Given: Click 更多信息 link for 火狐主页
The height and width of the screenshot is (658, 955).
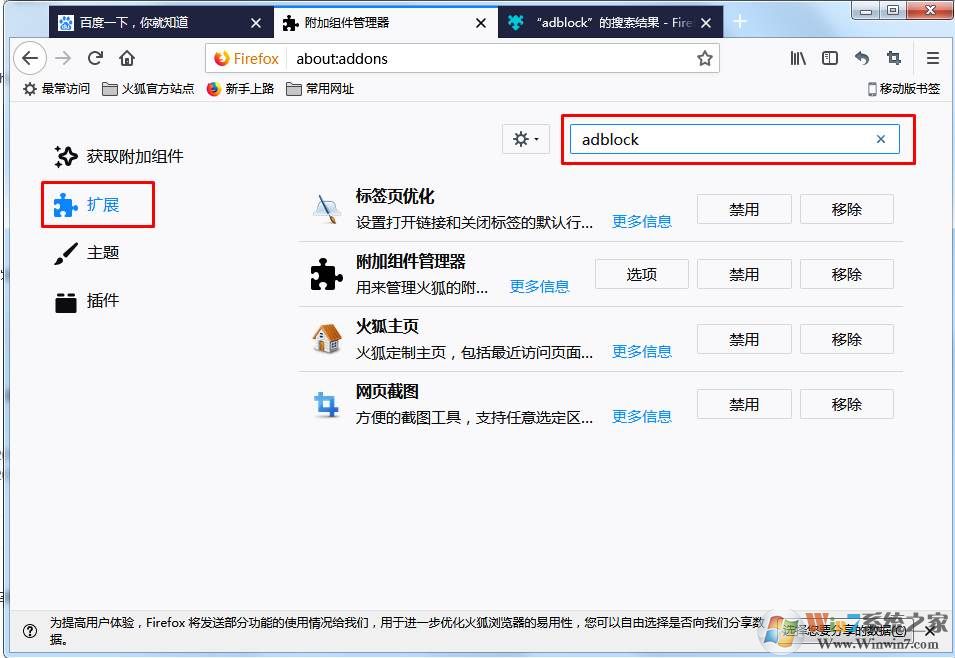Looking at the screenshot, I should pyautogui.click(x=641, y=351).
